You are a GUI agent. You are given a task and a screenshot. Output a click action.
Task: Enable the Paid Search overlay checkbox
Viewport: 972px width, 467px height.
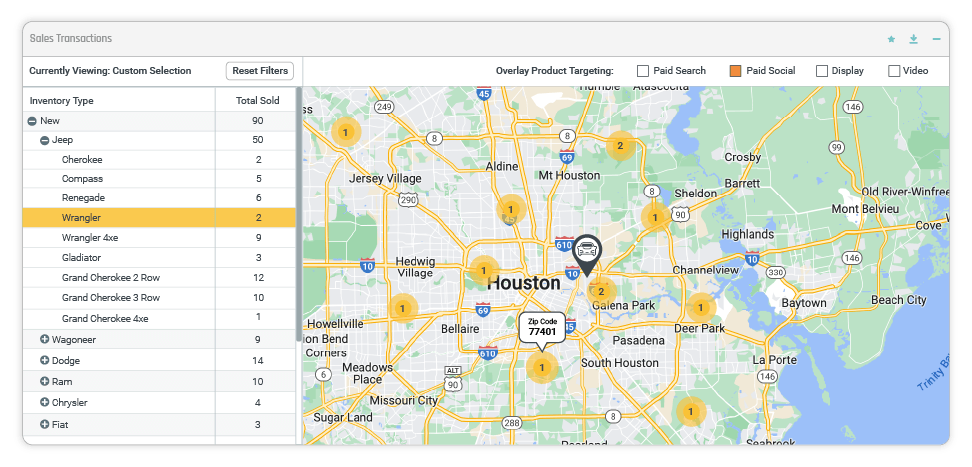click(x=643, y=71)
